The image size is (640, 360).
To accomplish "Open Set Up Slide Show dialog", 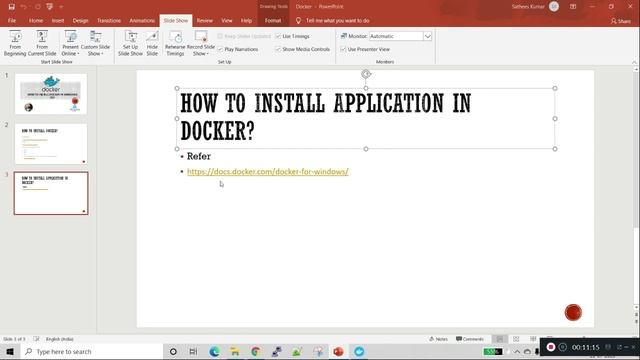I will tap(131, 43).
